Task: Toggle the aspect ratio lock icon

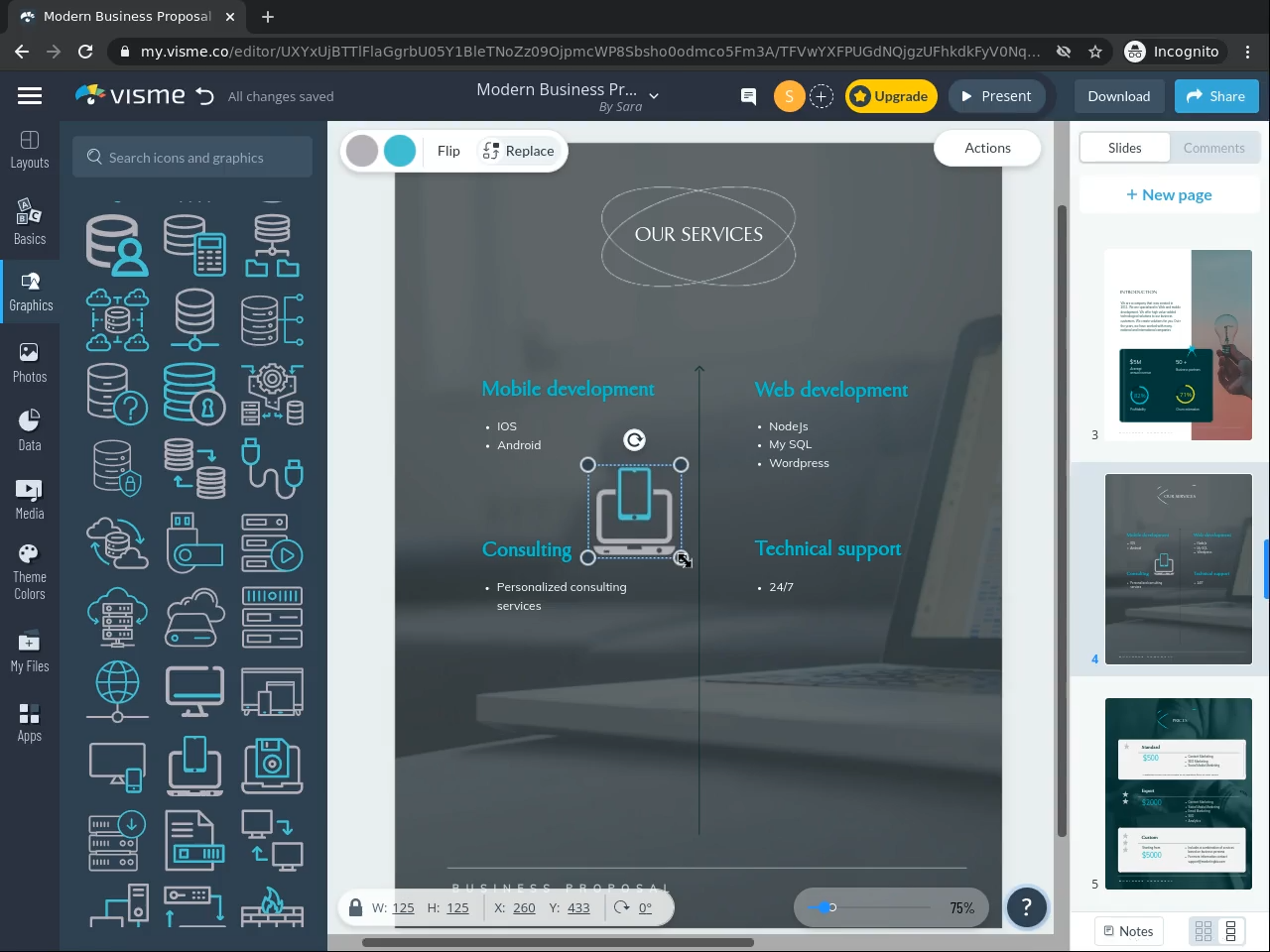Action: point(355,907)
